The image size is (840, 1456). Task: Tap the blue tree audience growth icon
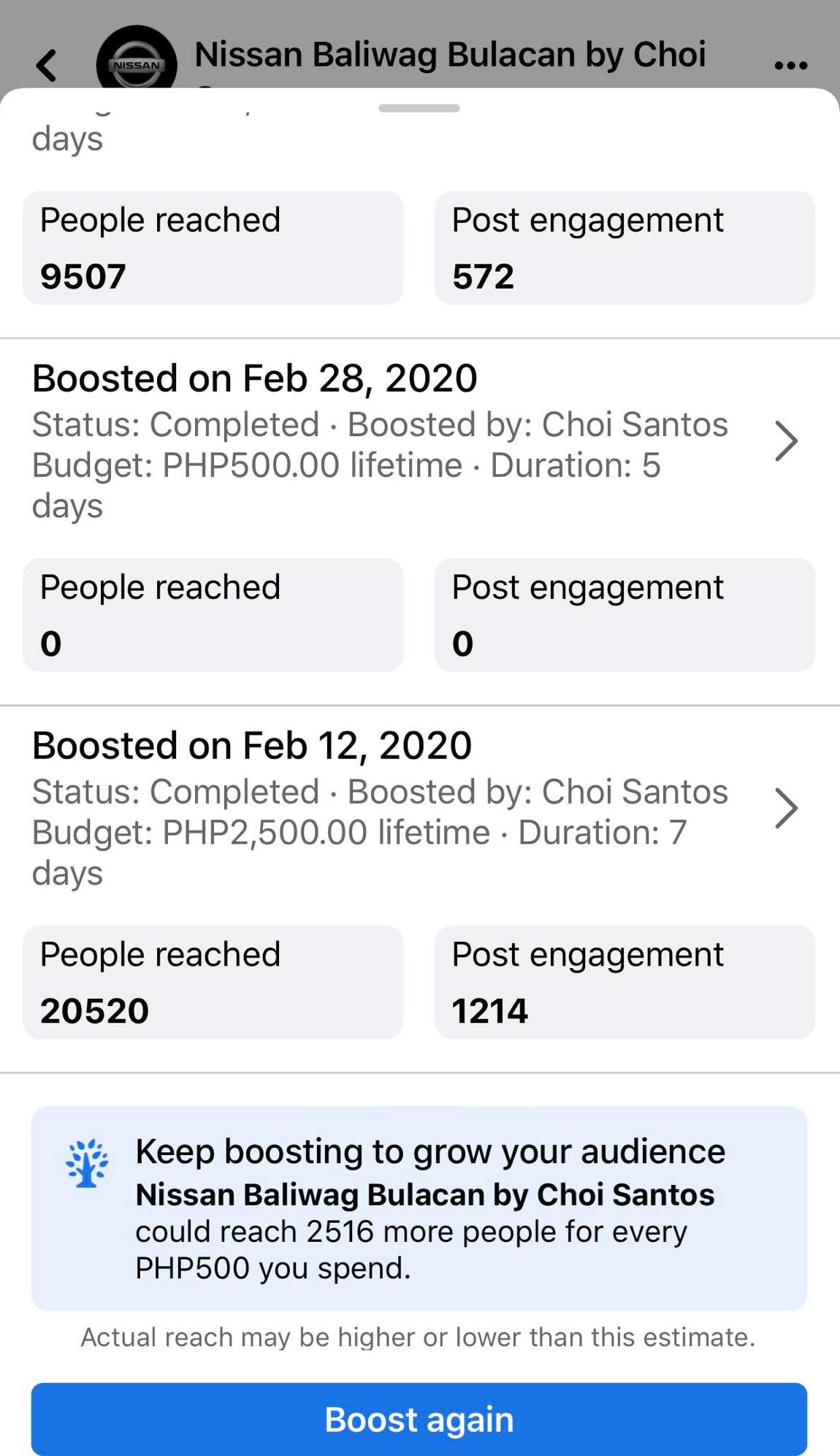click(87, 1162)
